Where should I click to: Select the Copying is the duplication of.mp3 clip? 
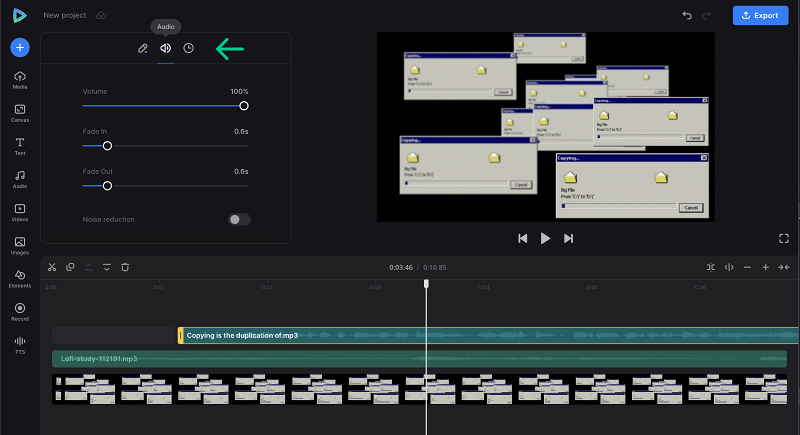point(487,336)
